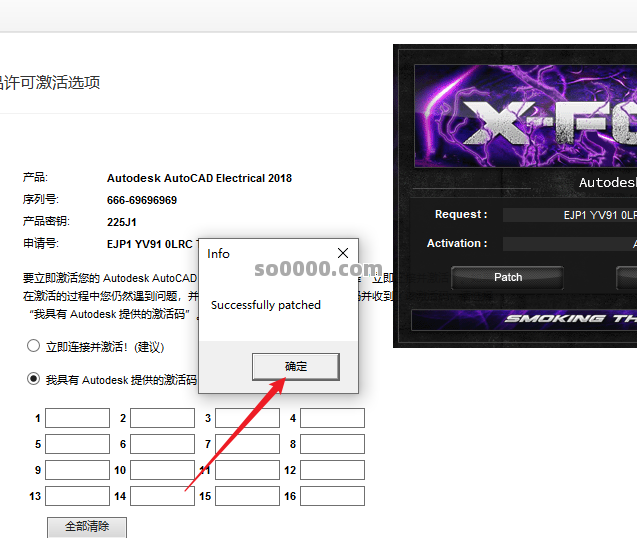Click activation code field 9
Viewport: 637px width, 538px height.
77,470
